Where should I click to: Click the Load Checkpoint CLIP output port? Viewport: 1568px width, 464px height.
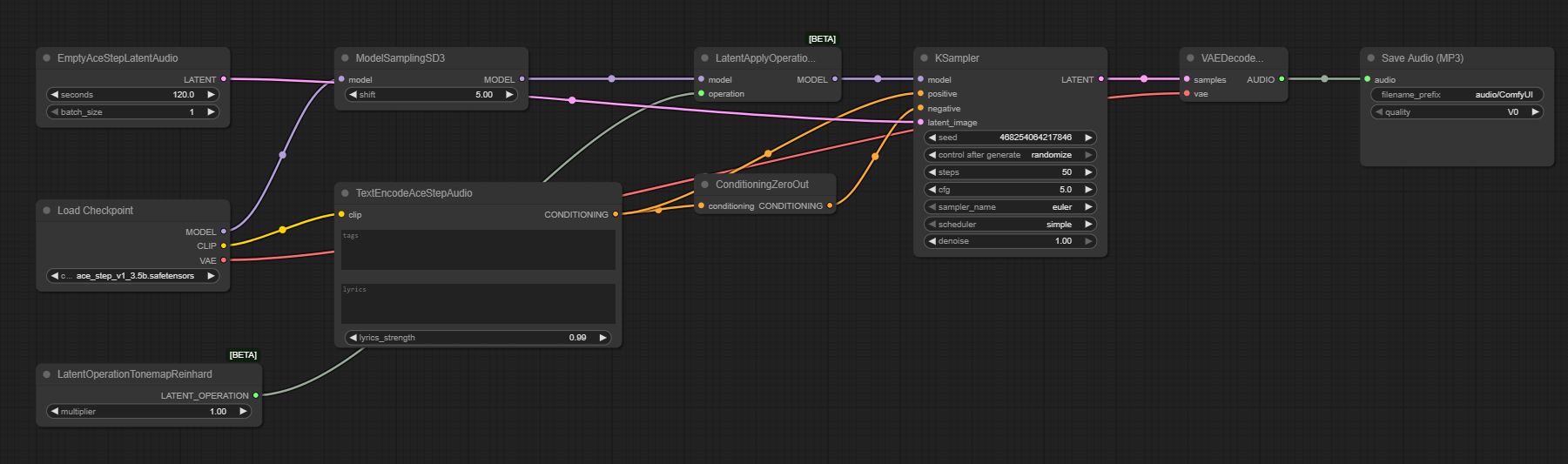click(224, 245)
